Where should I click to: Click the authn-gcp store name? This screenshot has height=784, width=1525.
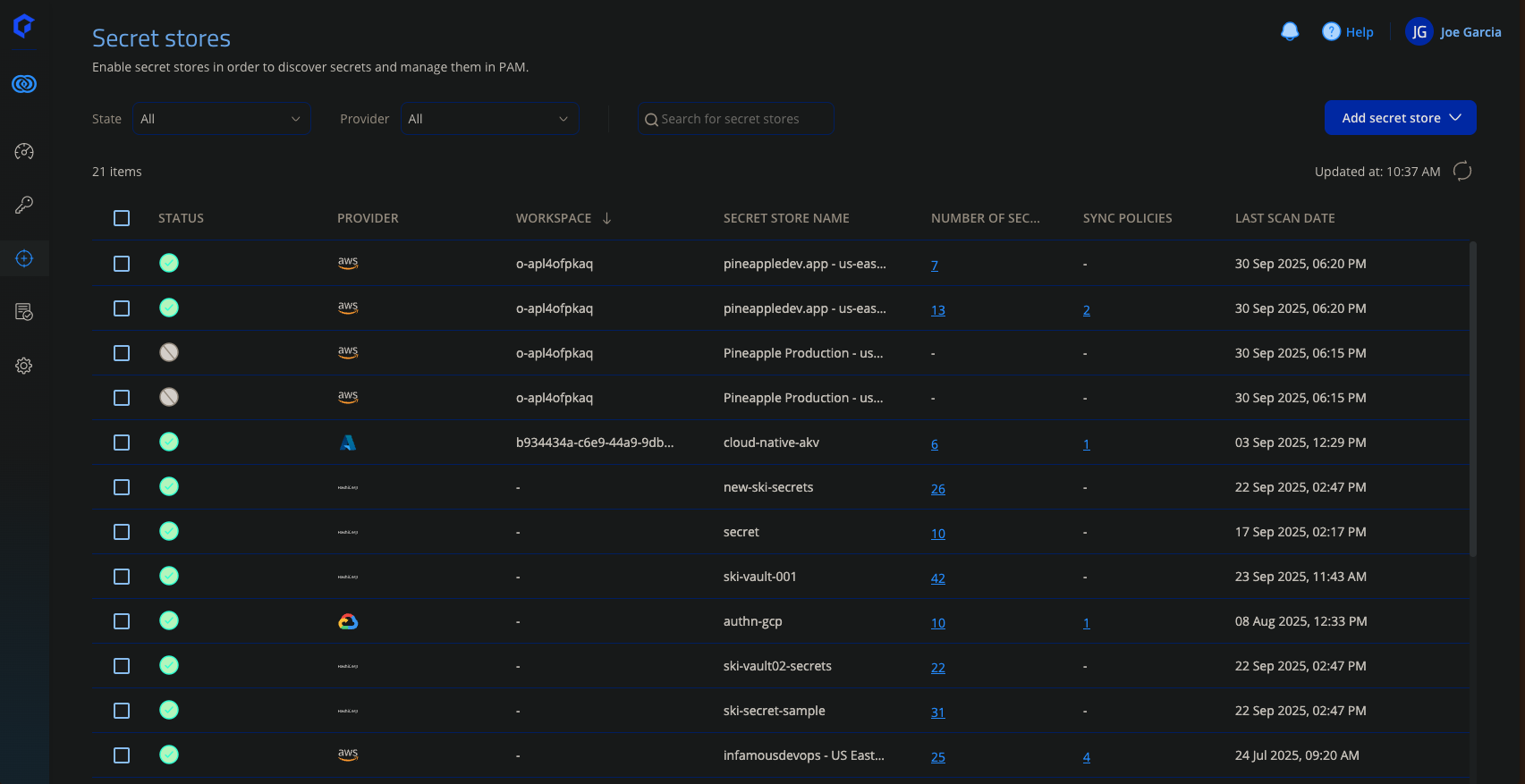pyautogui.click(x=752, y=621)
